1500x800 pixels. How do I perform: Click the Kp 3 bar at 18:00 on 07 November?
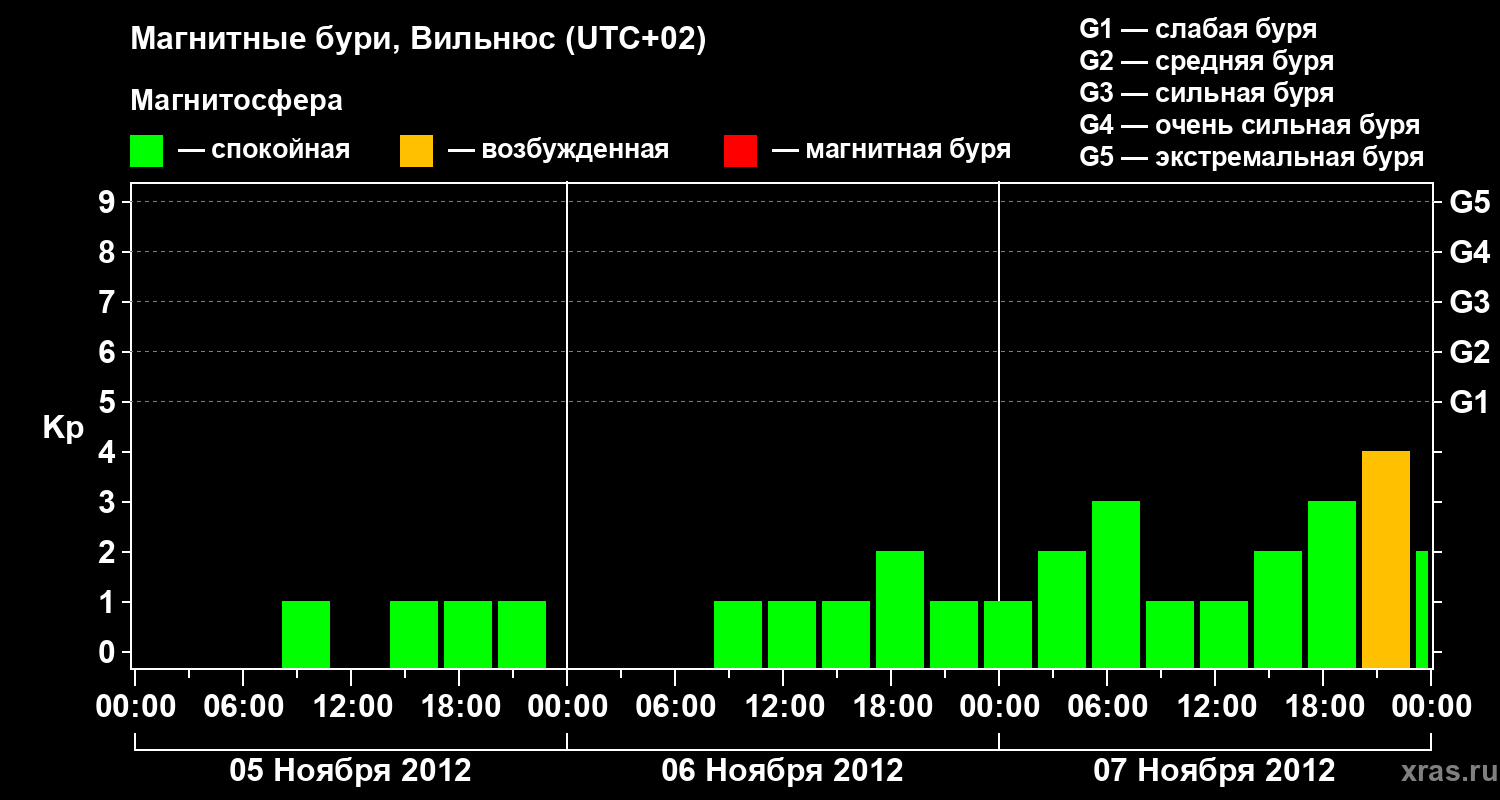point(1332,584)
